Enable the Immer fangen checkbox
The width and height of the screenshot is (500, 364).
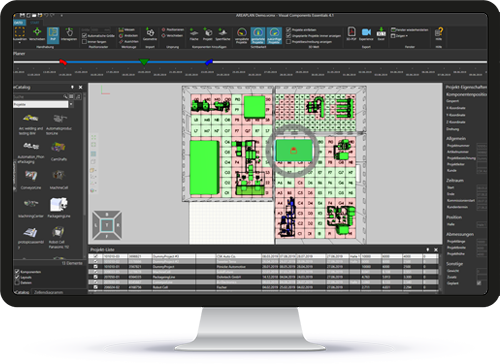tap(84, 42)
